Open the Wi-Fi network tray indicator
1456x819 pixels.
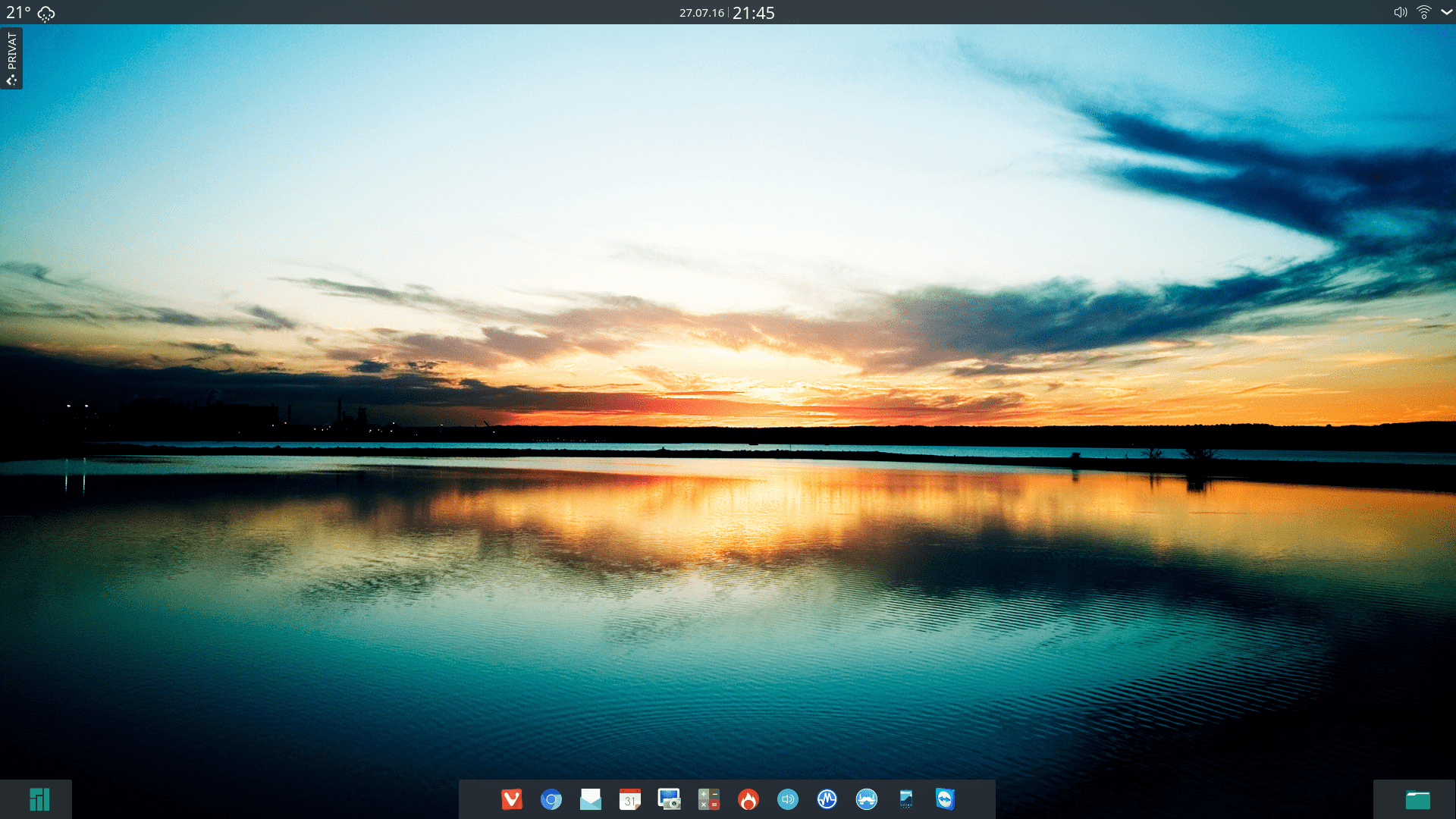[1423, 12]
